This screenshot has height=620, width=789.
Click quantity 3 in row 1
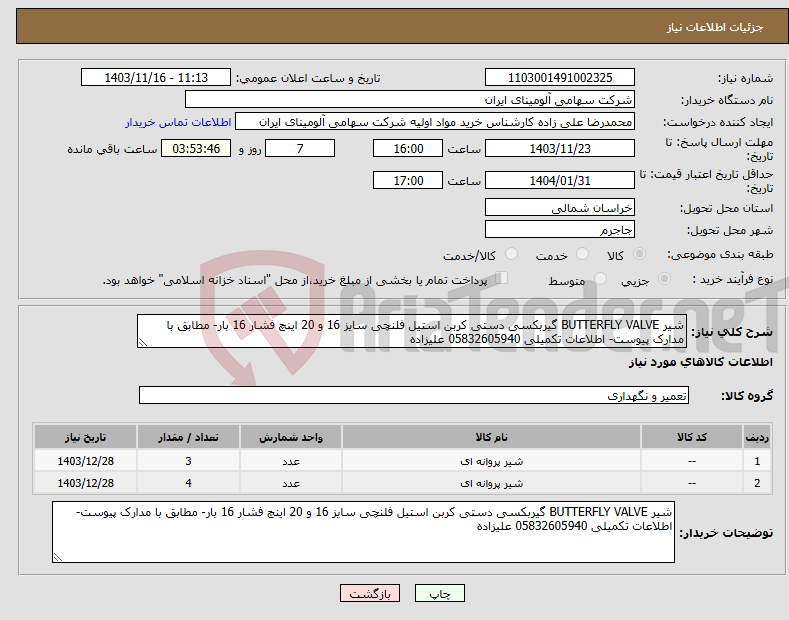click(188, 461)
